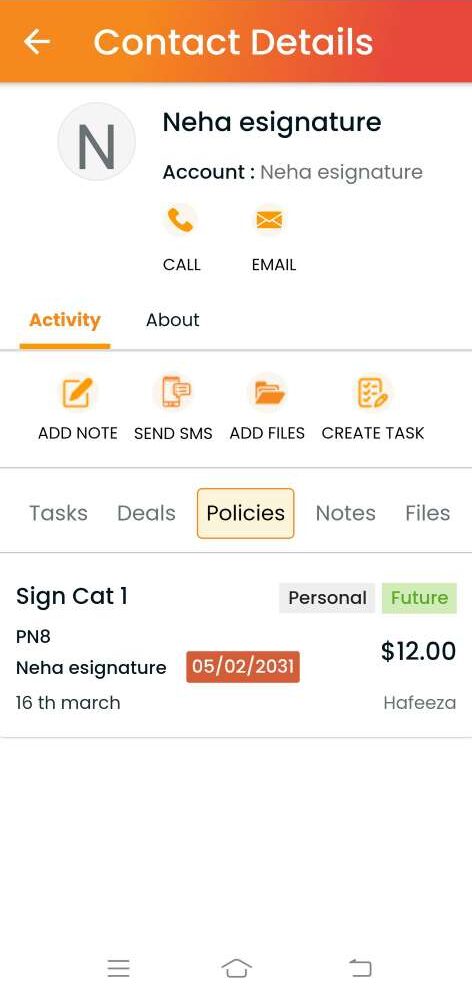Tap the SEND SMS phone icon
The height and width of the screenshot is (995, 472).
pyautogui.click(x=173, y=392)
